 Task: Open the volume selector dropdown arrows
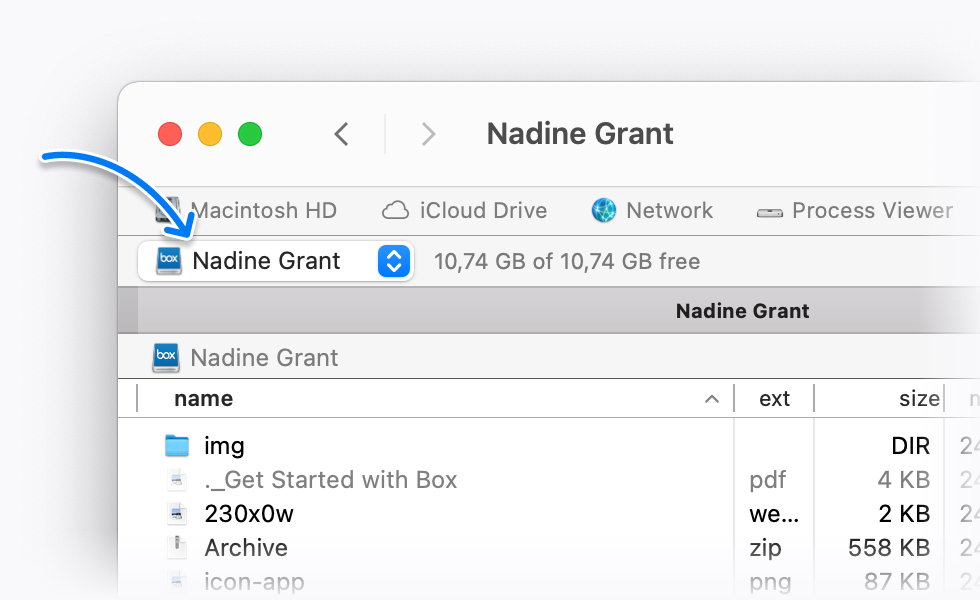392,261
